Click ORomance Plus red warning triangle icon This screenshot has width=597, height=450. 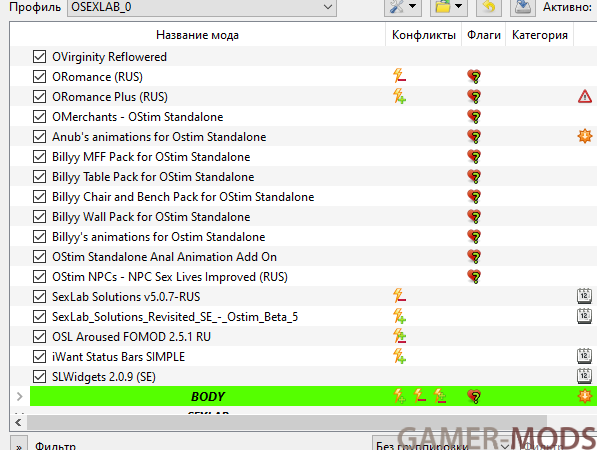tap(585, 97)
